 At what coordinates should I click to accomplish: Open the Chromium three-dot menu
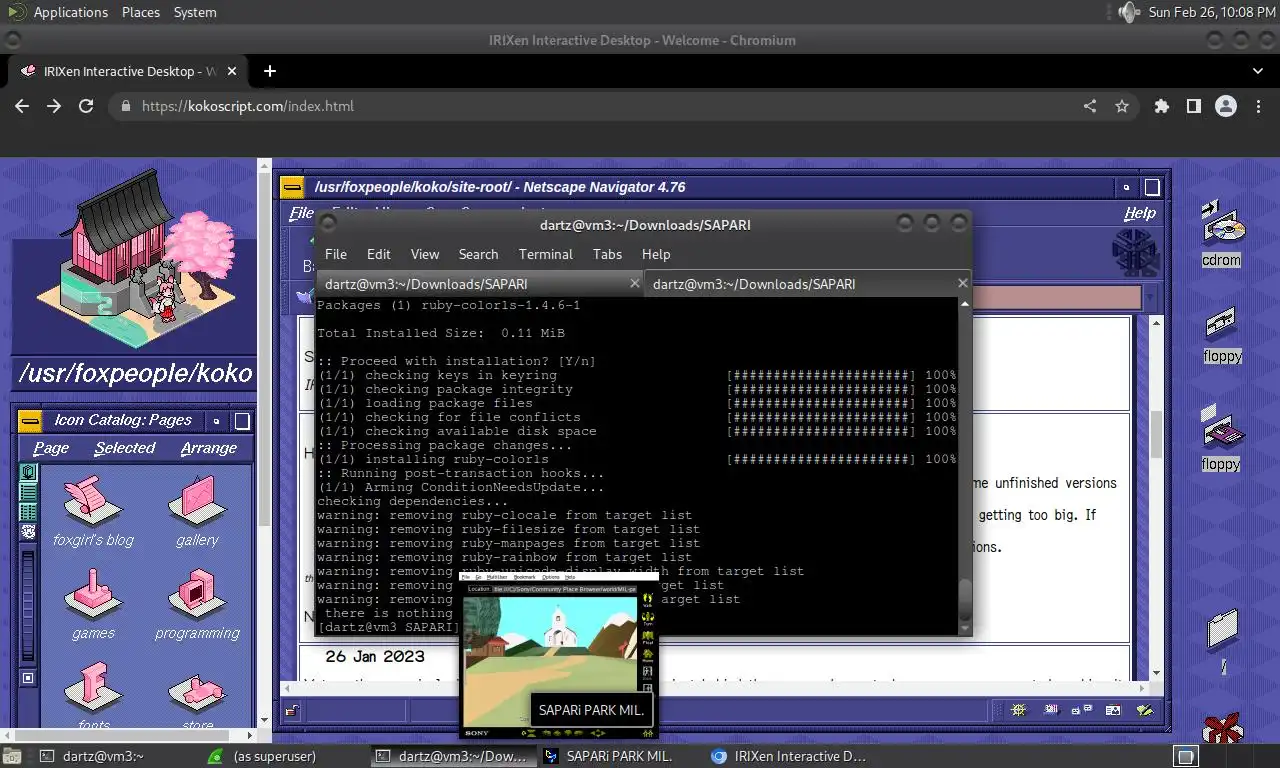[1258, 106]
